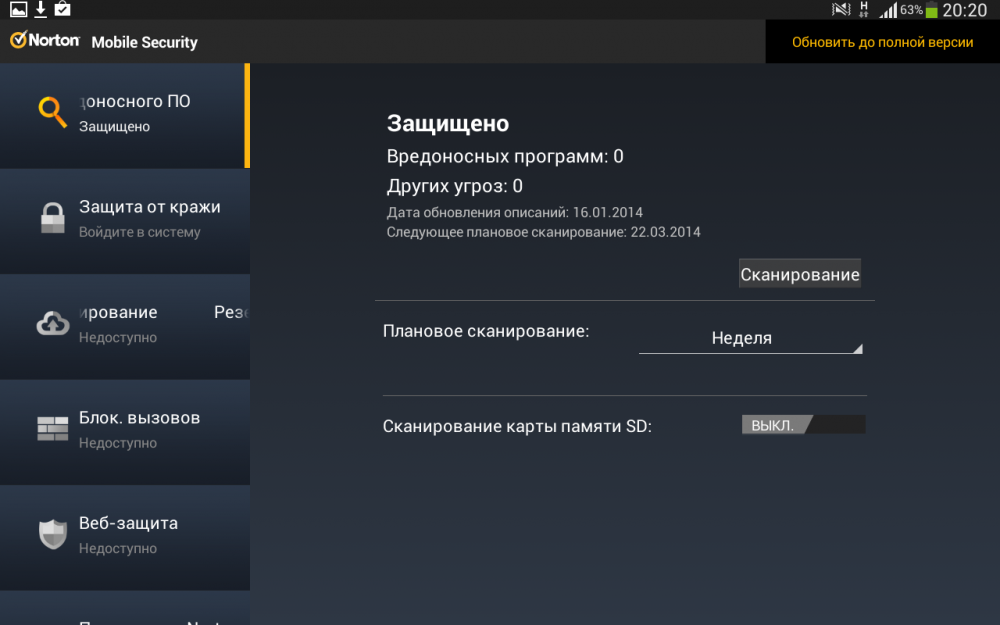Tap the signal strength icon
This screenshot has height=625, width=1000.
[x=888, y=10]
